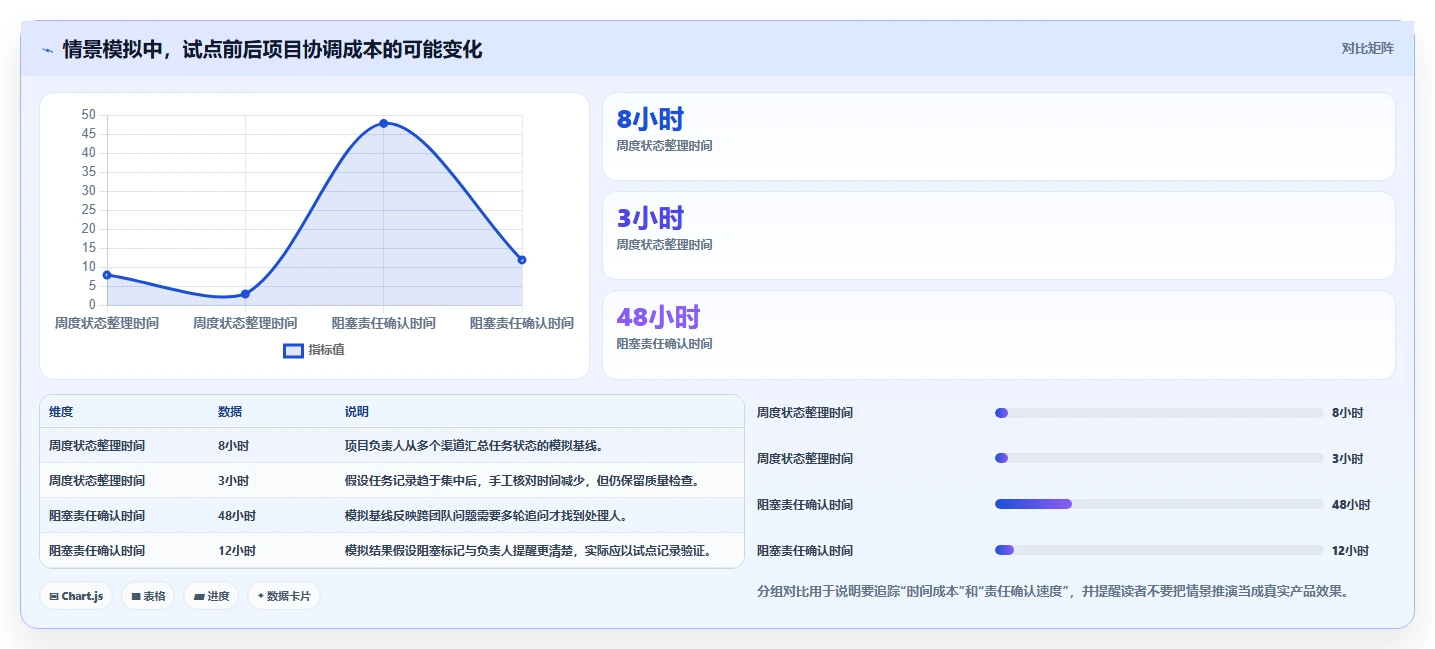Open the 48小时 data card
The image size is (1435, 649).
998,335
